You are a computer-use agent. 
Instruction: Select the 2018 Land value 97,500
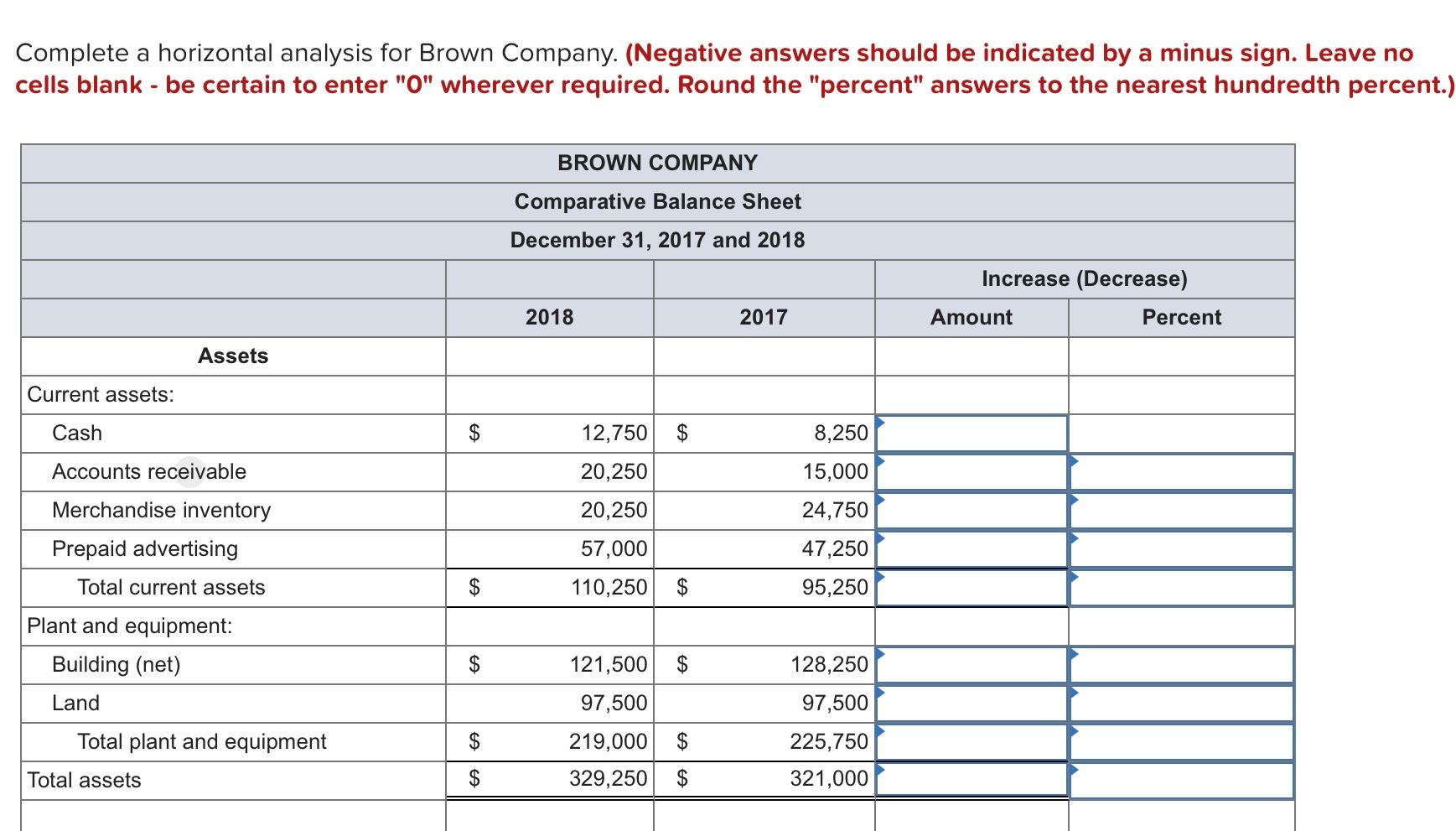point(614,704)
